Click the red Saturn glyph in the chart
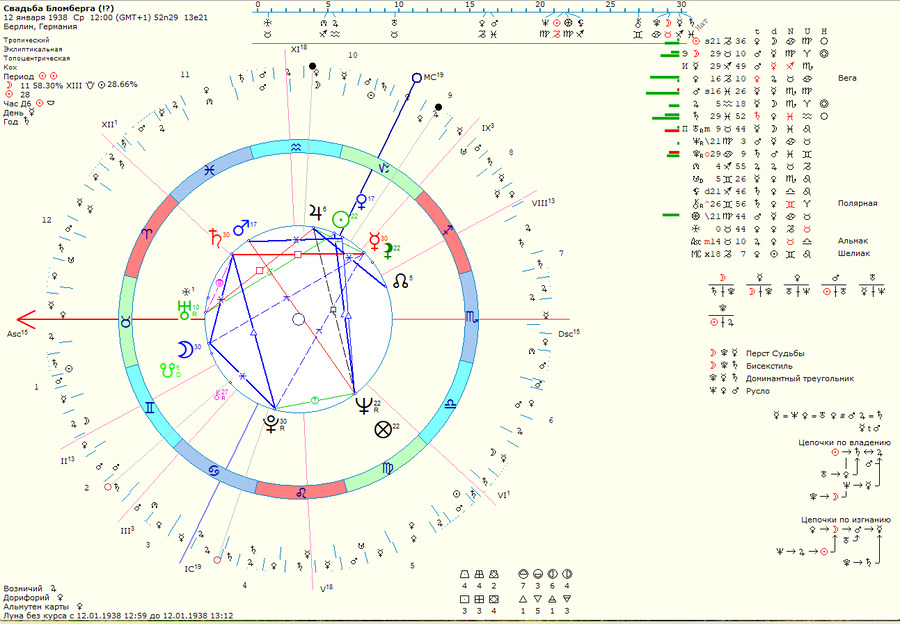The image size is (900, 624). 214,238
